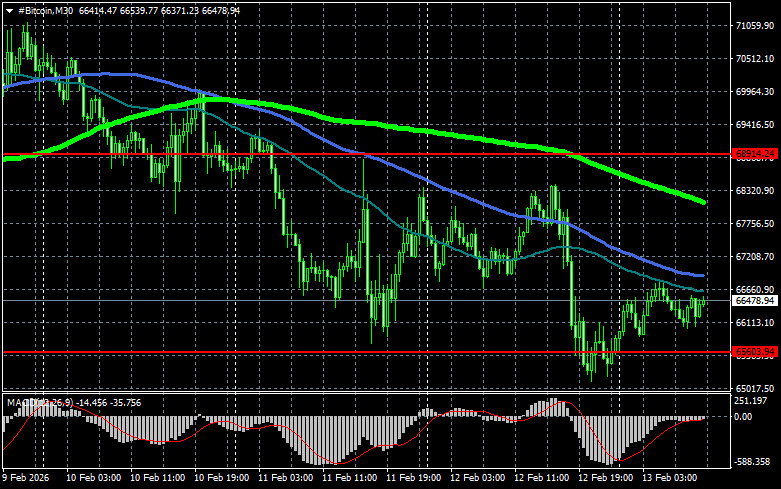This screenshot has width=781, height=489.
Task: Click the red 65603.94 price label
Action: pyautogui.click(x=753, y=352)
